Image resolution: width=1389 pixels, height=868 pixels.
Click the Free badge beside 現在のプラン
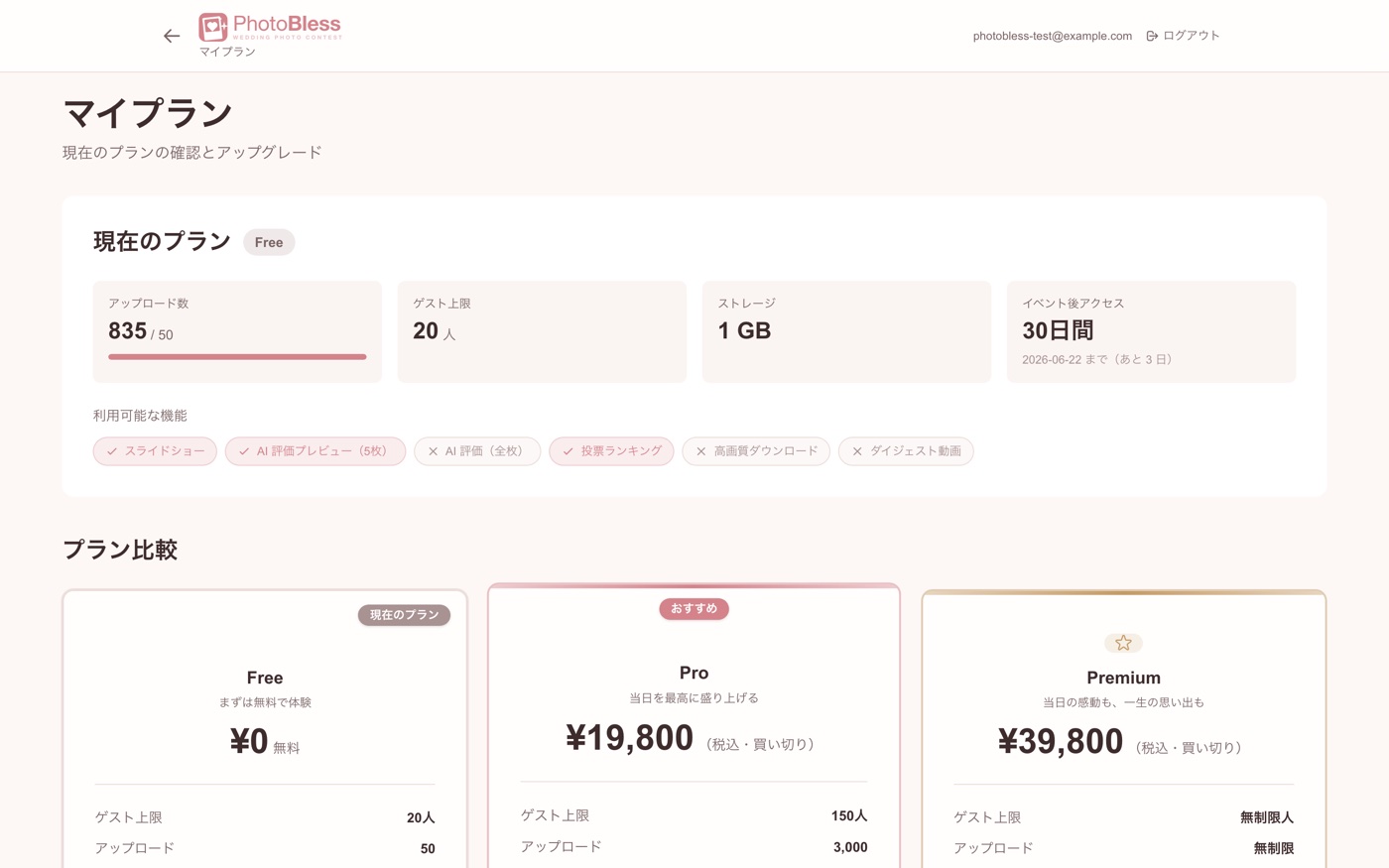[269, 242]
